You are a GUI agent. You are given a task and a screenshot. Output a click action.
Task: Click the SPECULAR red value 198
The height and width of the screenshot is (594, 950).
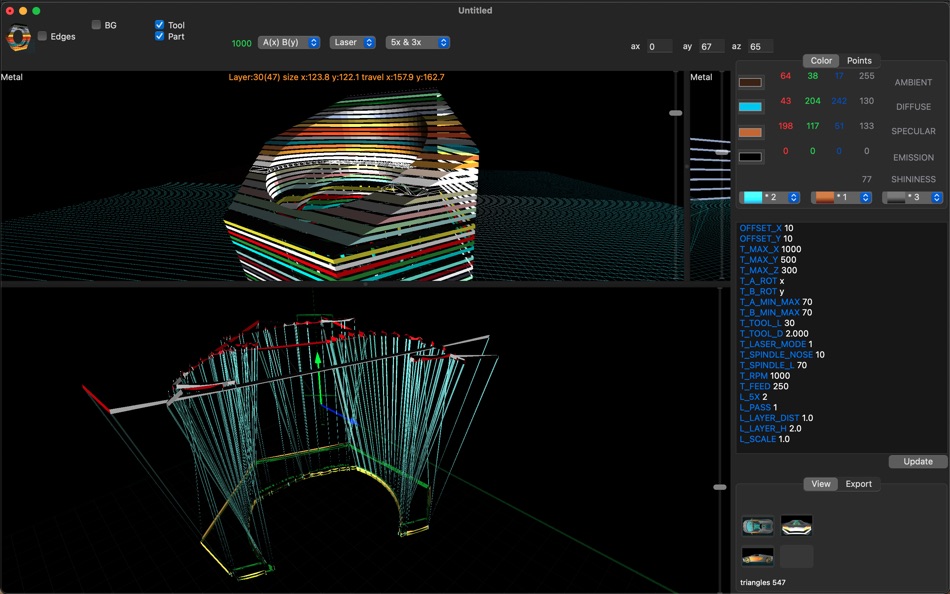point(785,126)
